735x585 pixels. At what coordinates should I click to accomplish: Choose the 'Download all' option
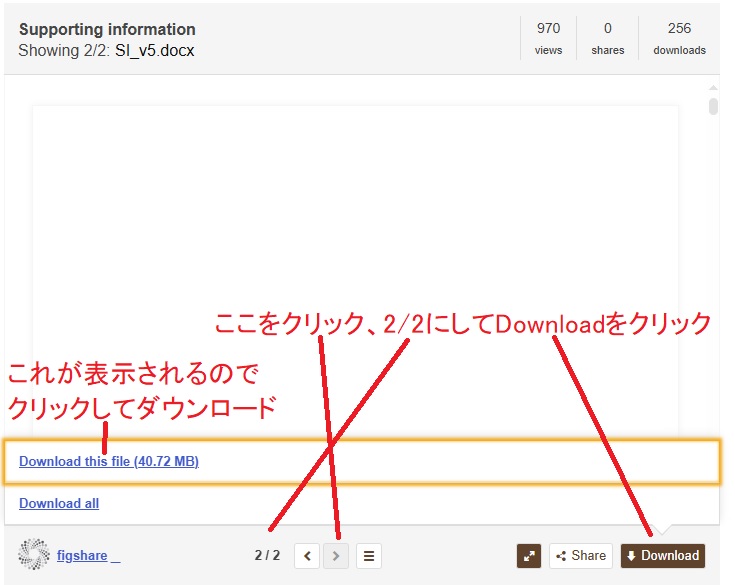(x=59, y=504)
